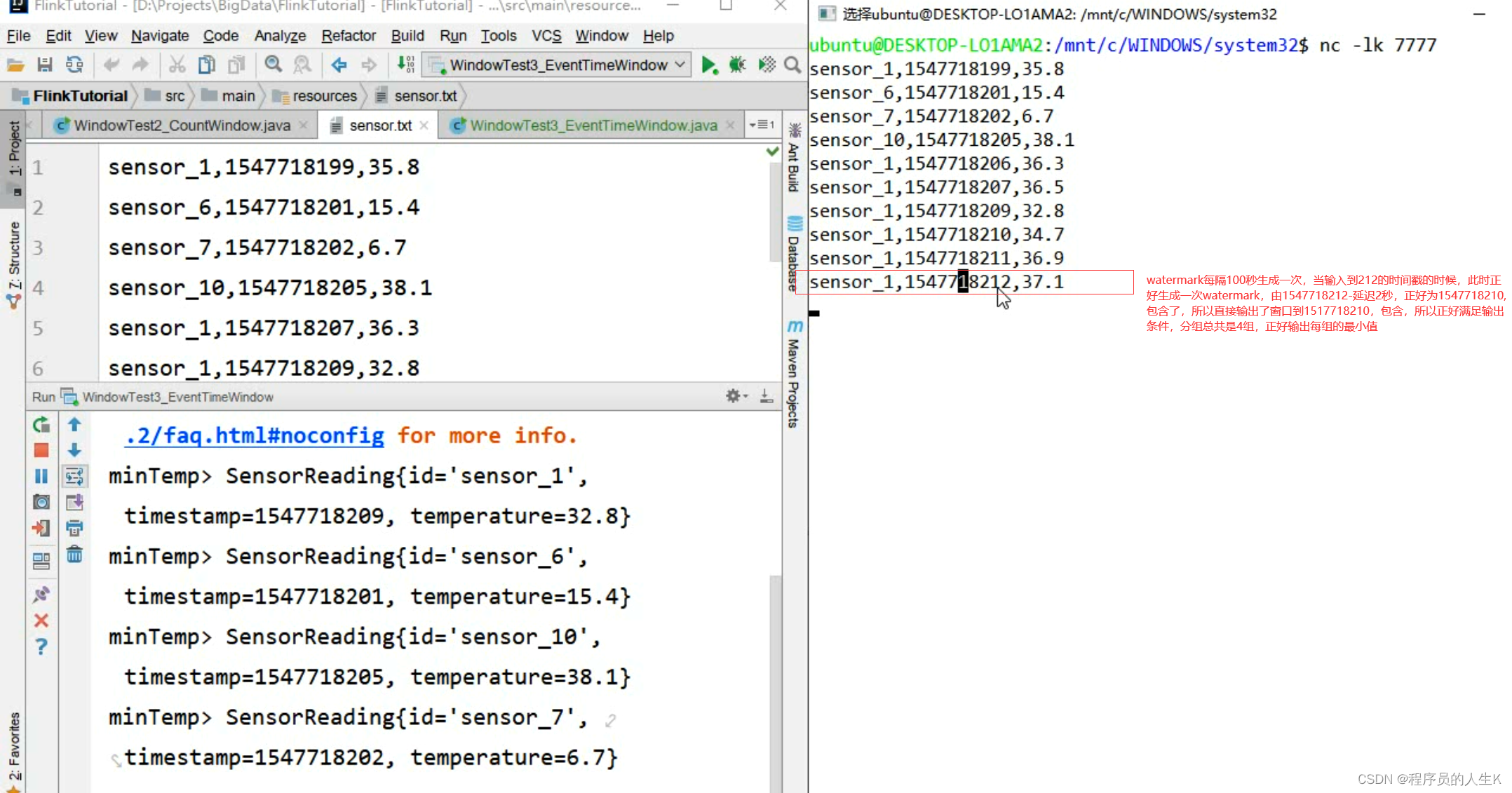The height and width of the screenshot is (793, 1512).
Task: Click the print console output icon
Action: click(x=74, y=528)
